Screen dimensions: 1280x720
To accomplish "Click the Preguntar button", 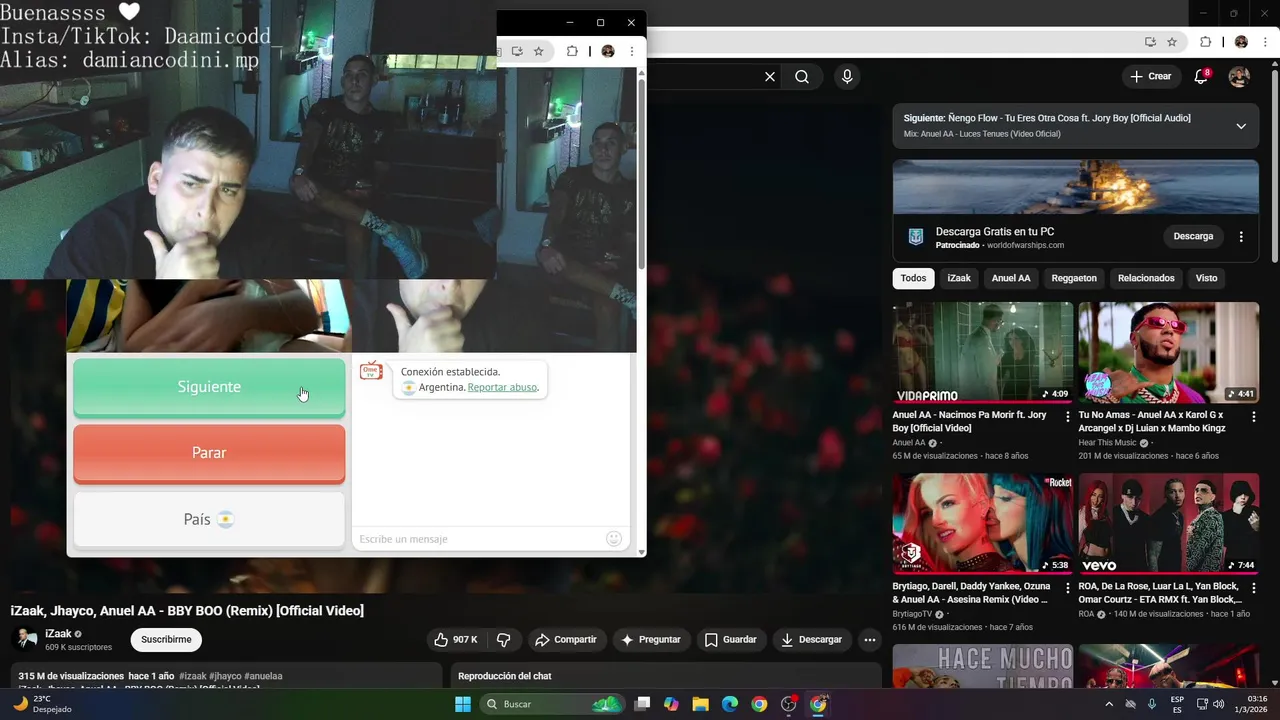I will 651,640.
